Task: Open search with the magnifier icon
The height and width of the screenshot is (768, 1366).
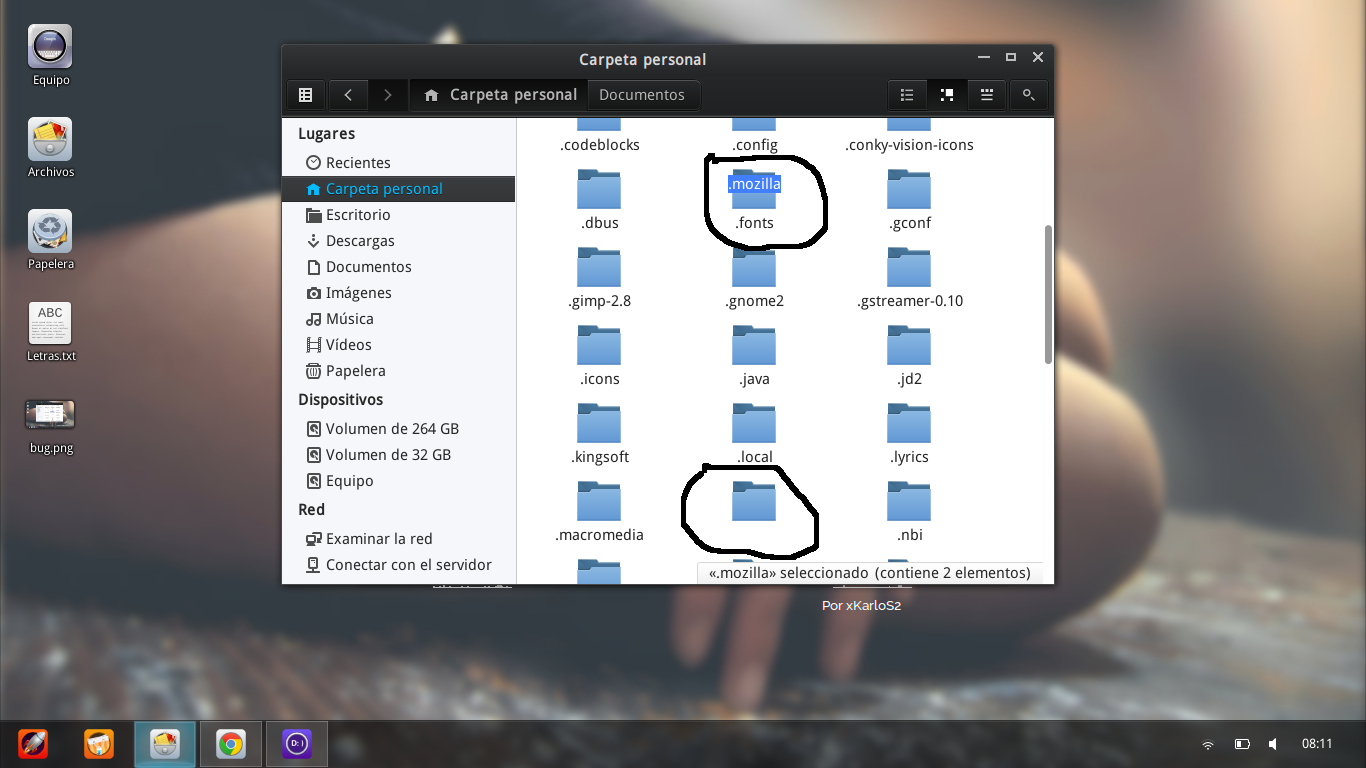Action: pos(1028,95)
